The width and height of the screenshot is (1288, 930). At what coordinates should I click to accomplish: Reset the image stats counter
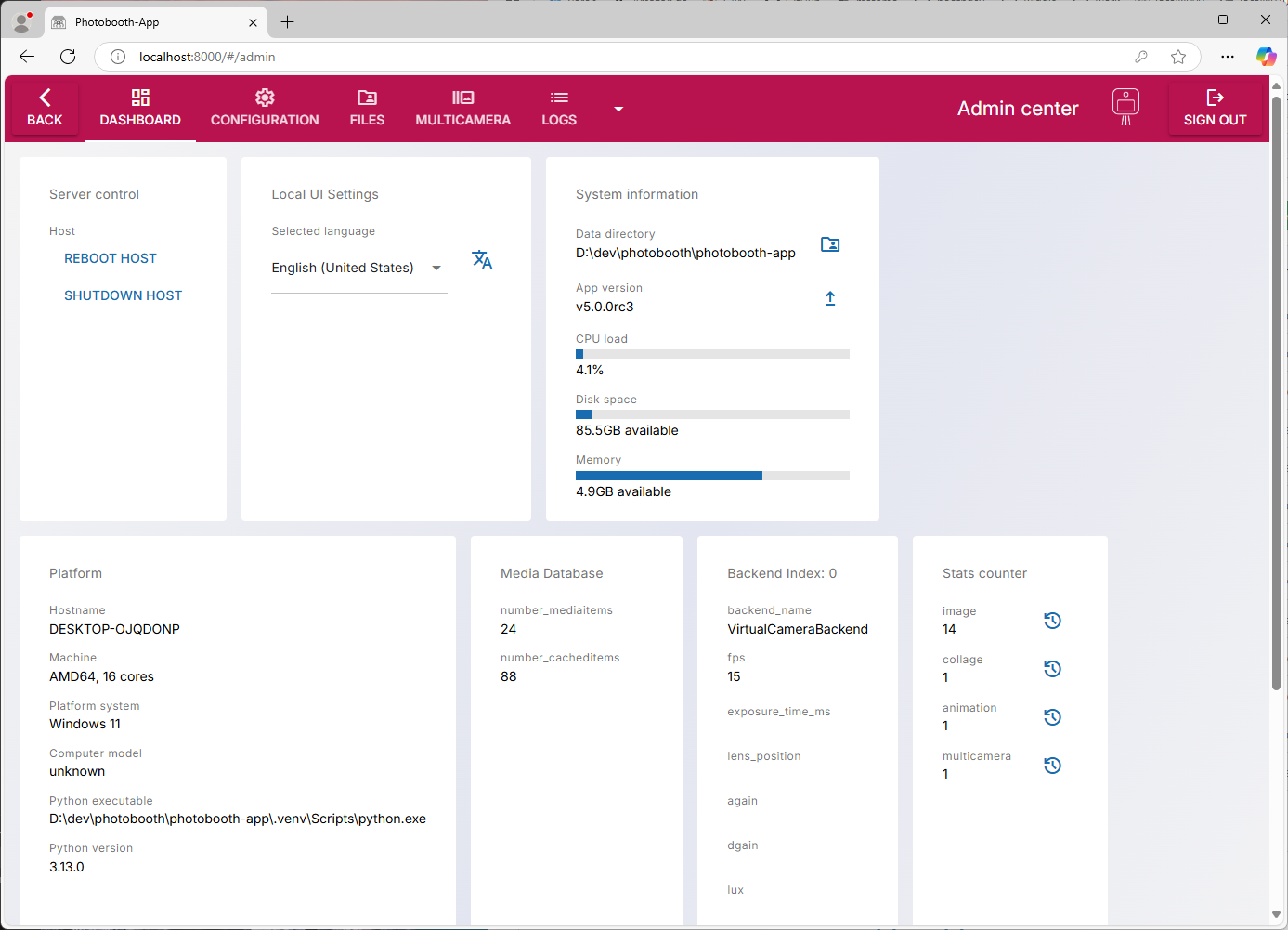[x=1052, y=621]
